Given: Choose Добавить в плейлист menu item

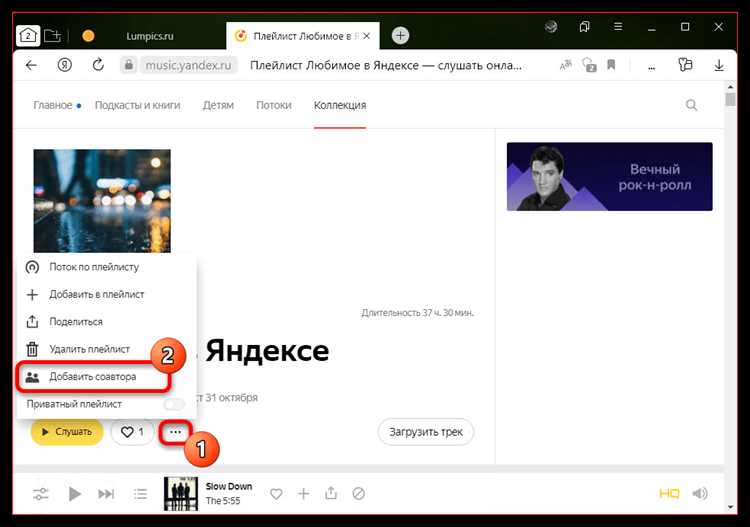Looking at the screenshot, I should (x=107, y=295).
